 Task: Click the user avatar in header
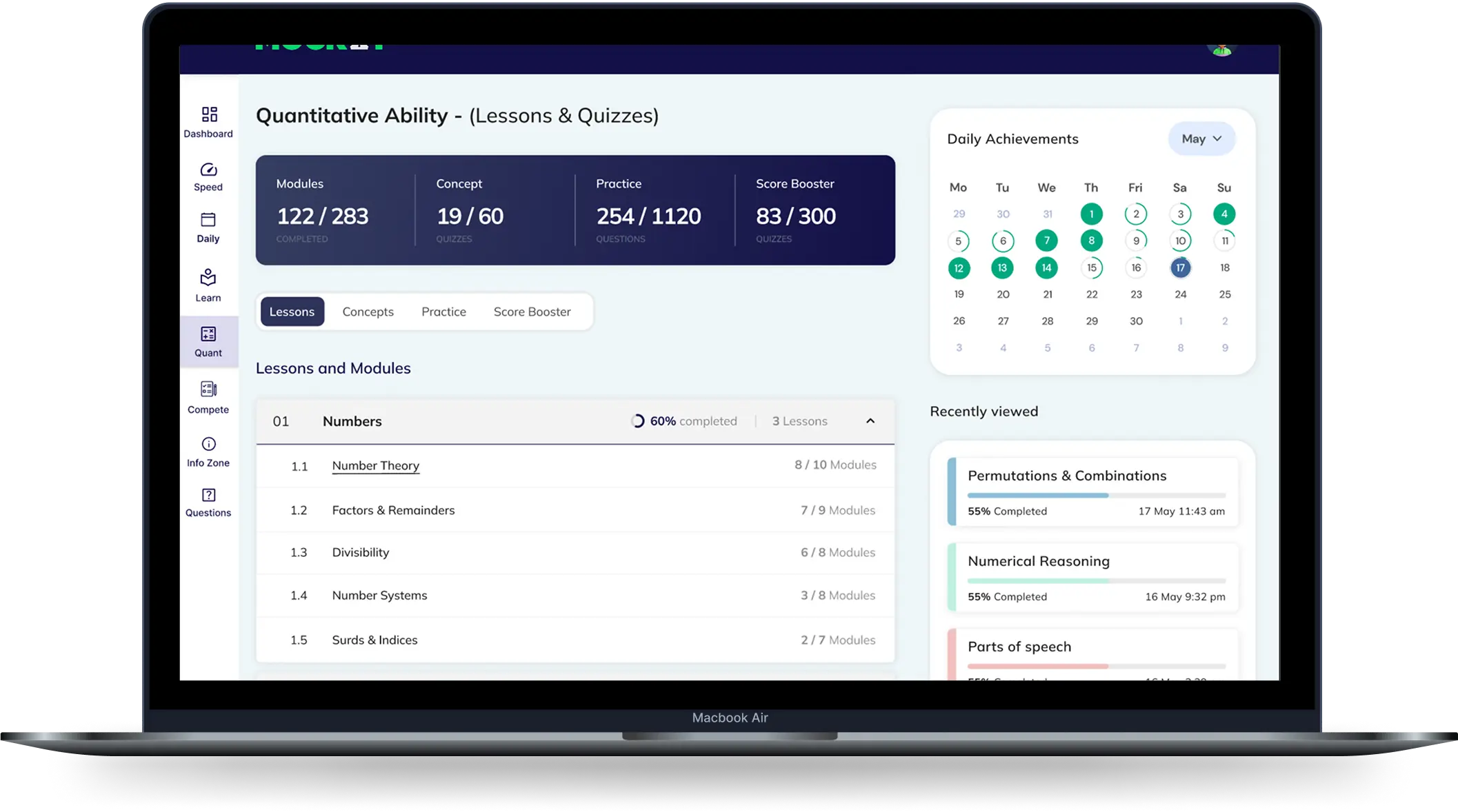[x=1221, y=50]
